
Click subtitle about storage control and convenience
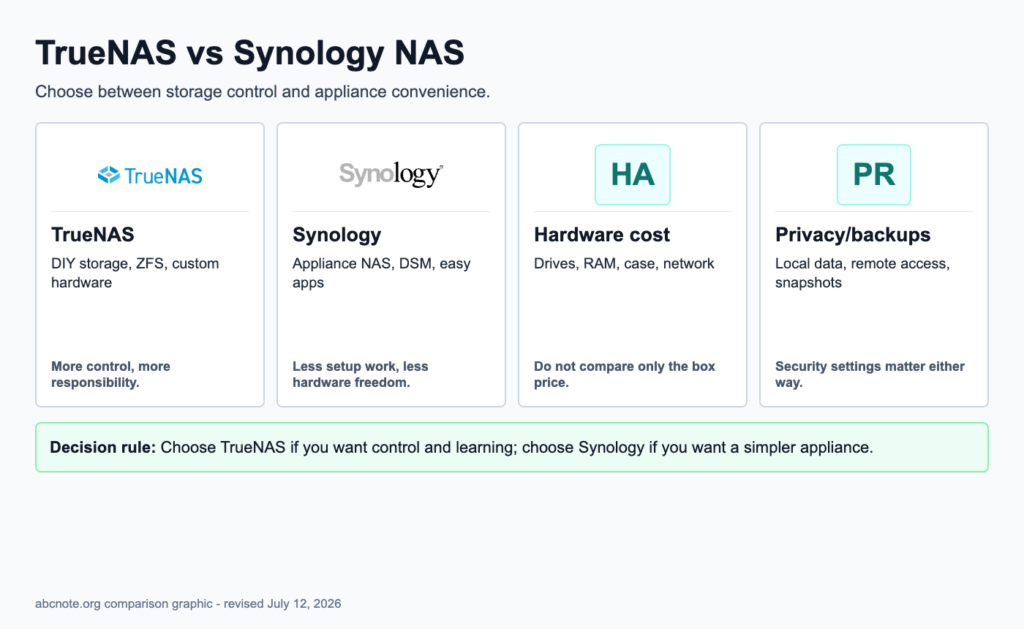263,91
